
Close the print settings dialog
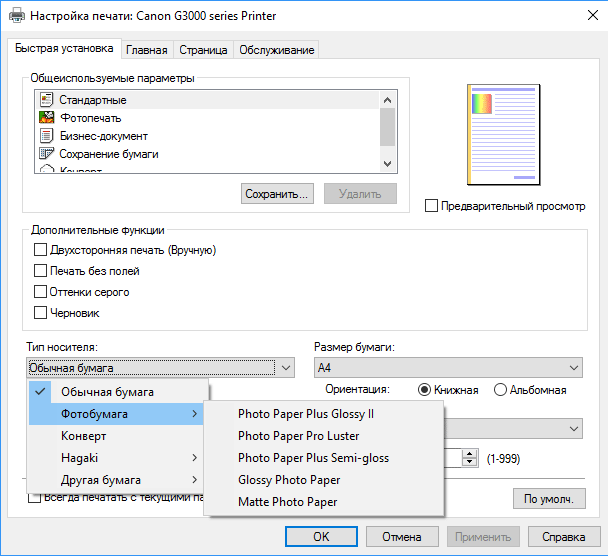pos(593,16)
